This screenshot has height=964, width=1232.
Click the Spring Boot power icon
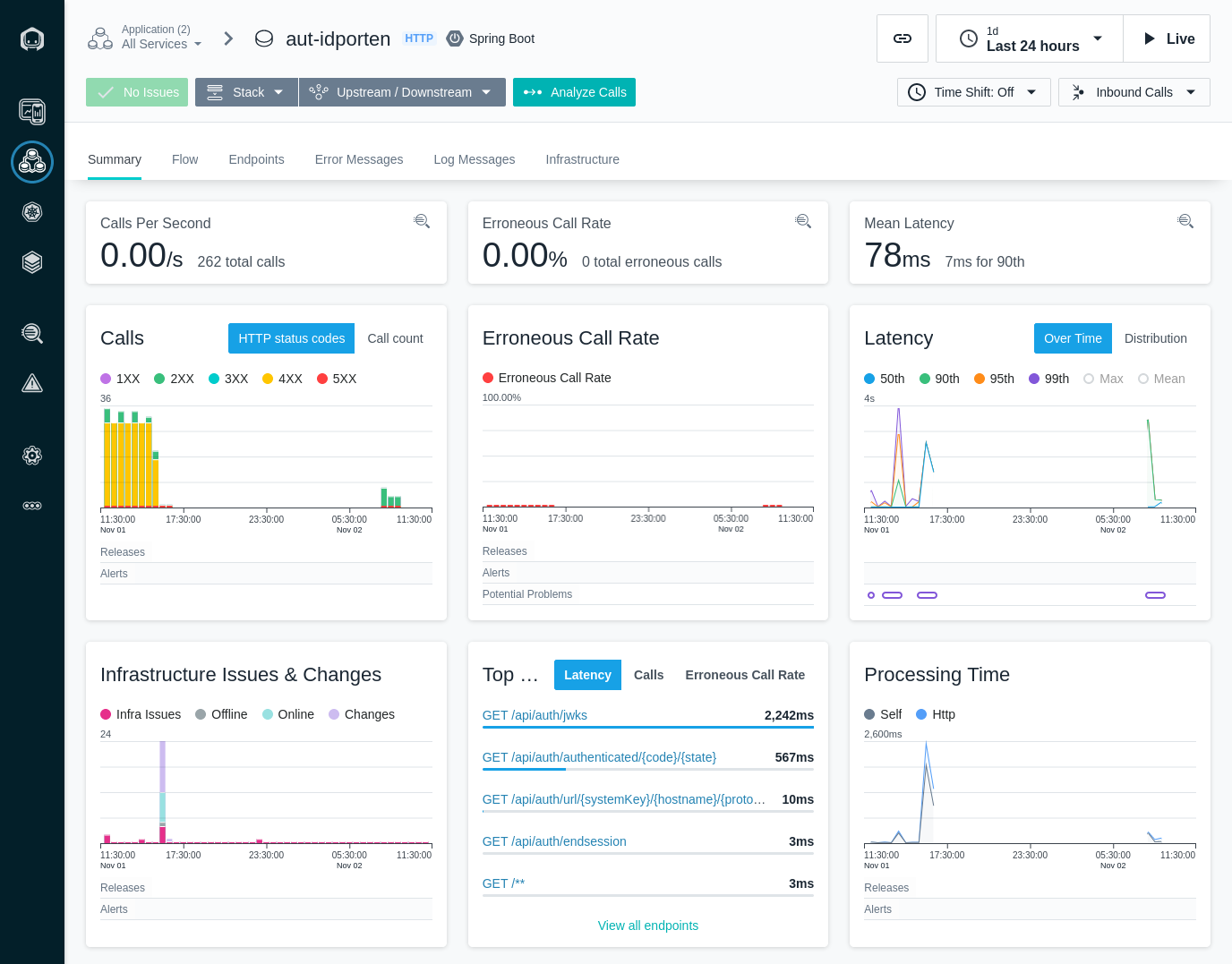click(x=455, y=38)
